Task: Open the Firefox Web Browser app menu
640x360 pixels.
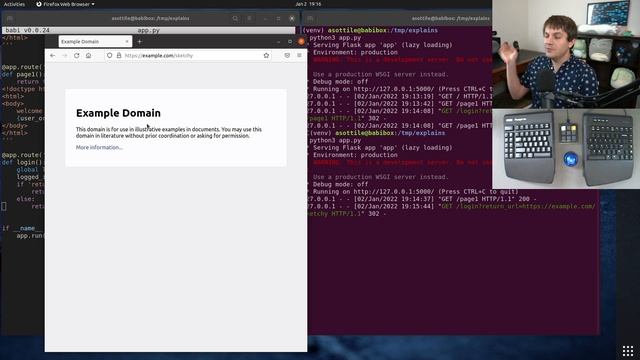Action: tap(65, 4)
